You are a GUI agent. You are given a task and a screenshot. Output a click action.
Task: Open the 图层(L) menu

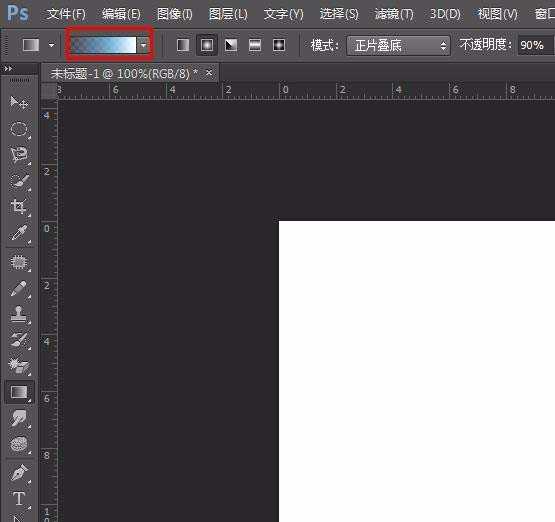tap(228, 15)
